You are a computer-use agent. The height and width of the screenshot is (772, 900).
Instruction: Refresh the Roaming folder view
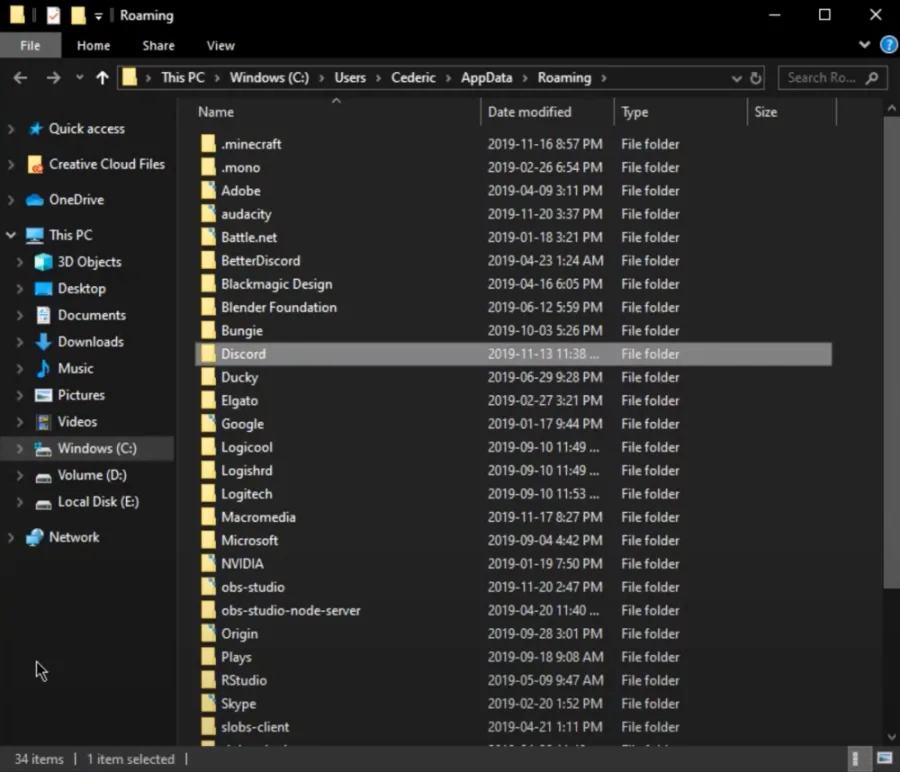756,78
